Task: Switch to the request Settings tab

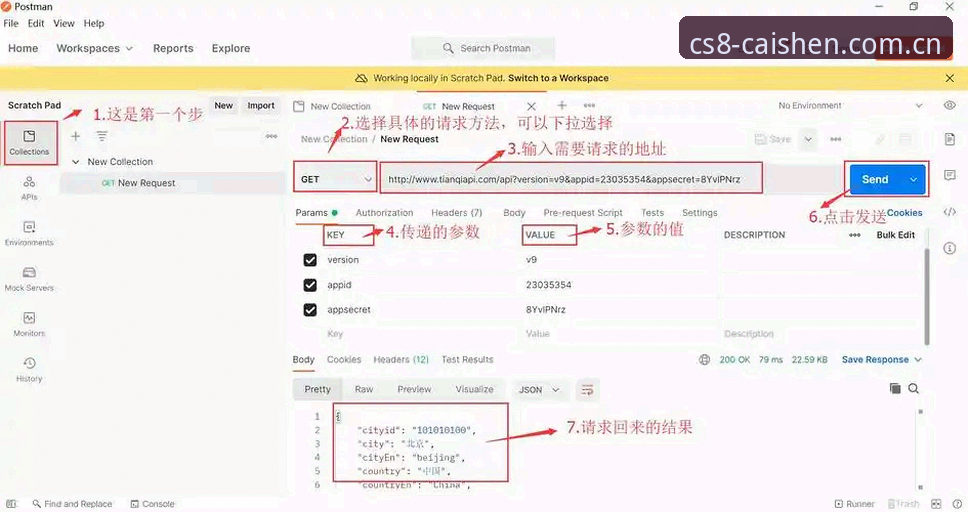Action: point(699,212)
